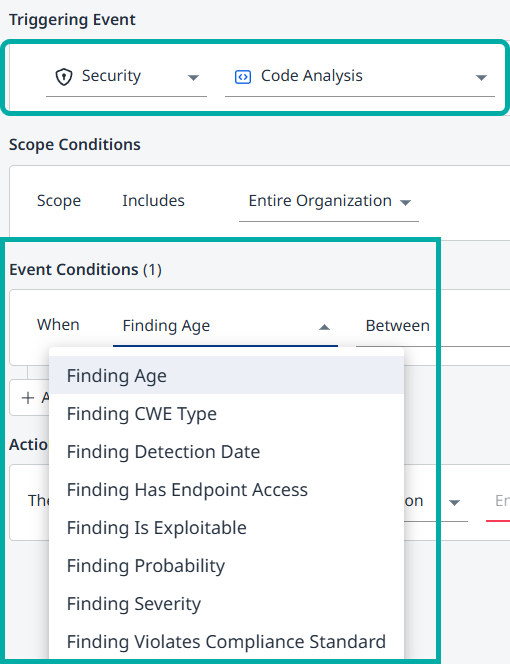Pick Finding Has Endpoint Access

227,490
